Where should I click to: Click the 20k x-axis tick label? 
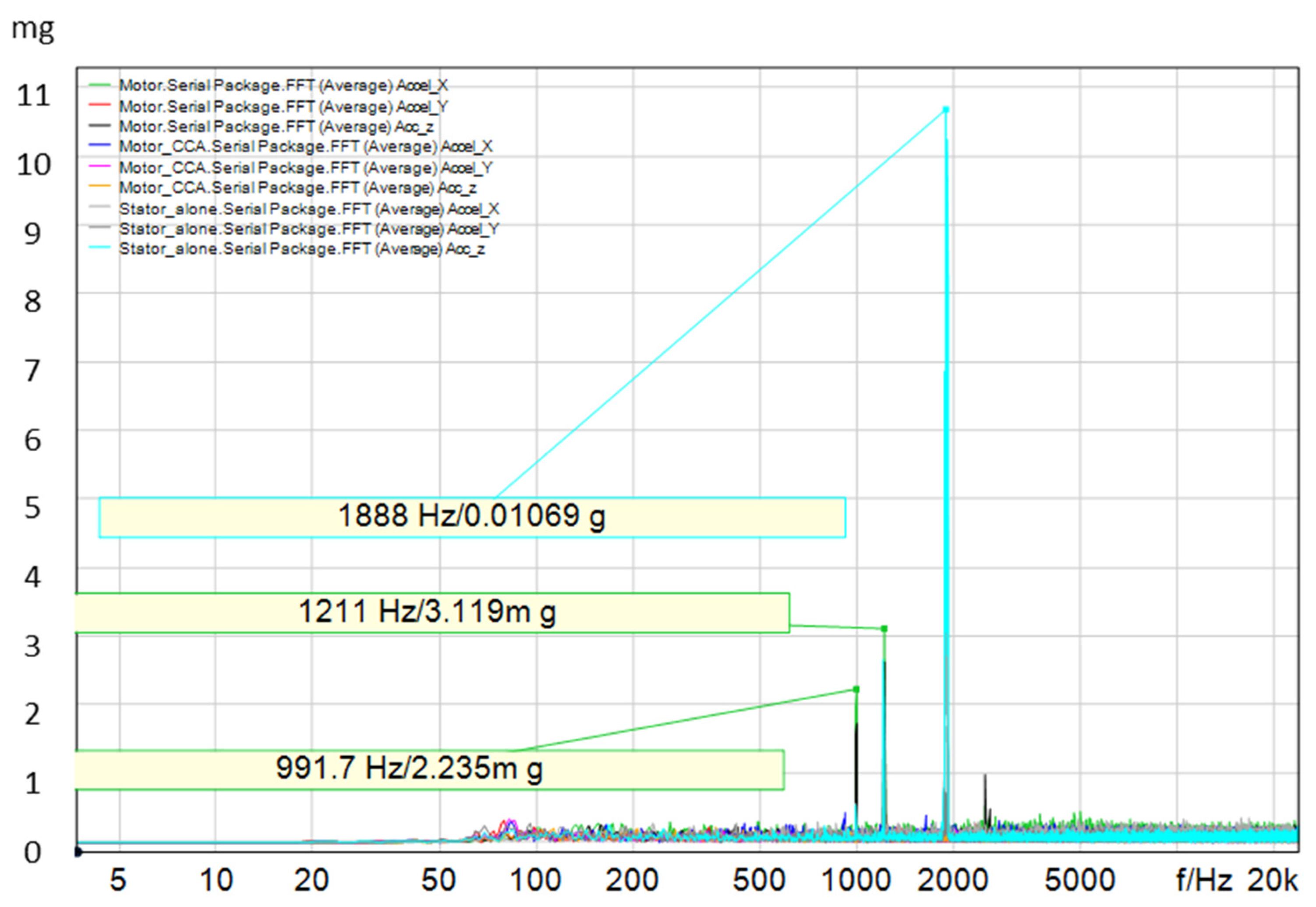[1272, 880]
